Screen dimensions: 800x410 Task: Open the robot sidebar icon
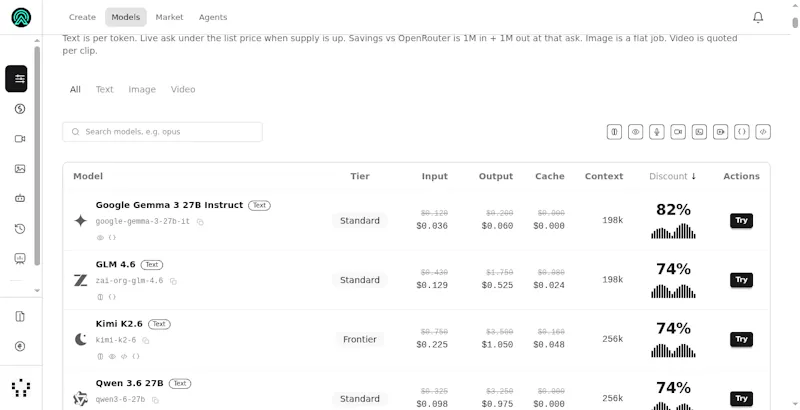pyautogui.click(x=20, y=198)
